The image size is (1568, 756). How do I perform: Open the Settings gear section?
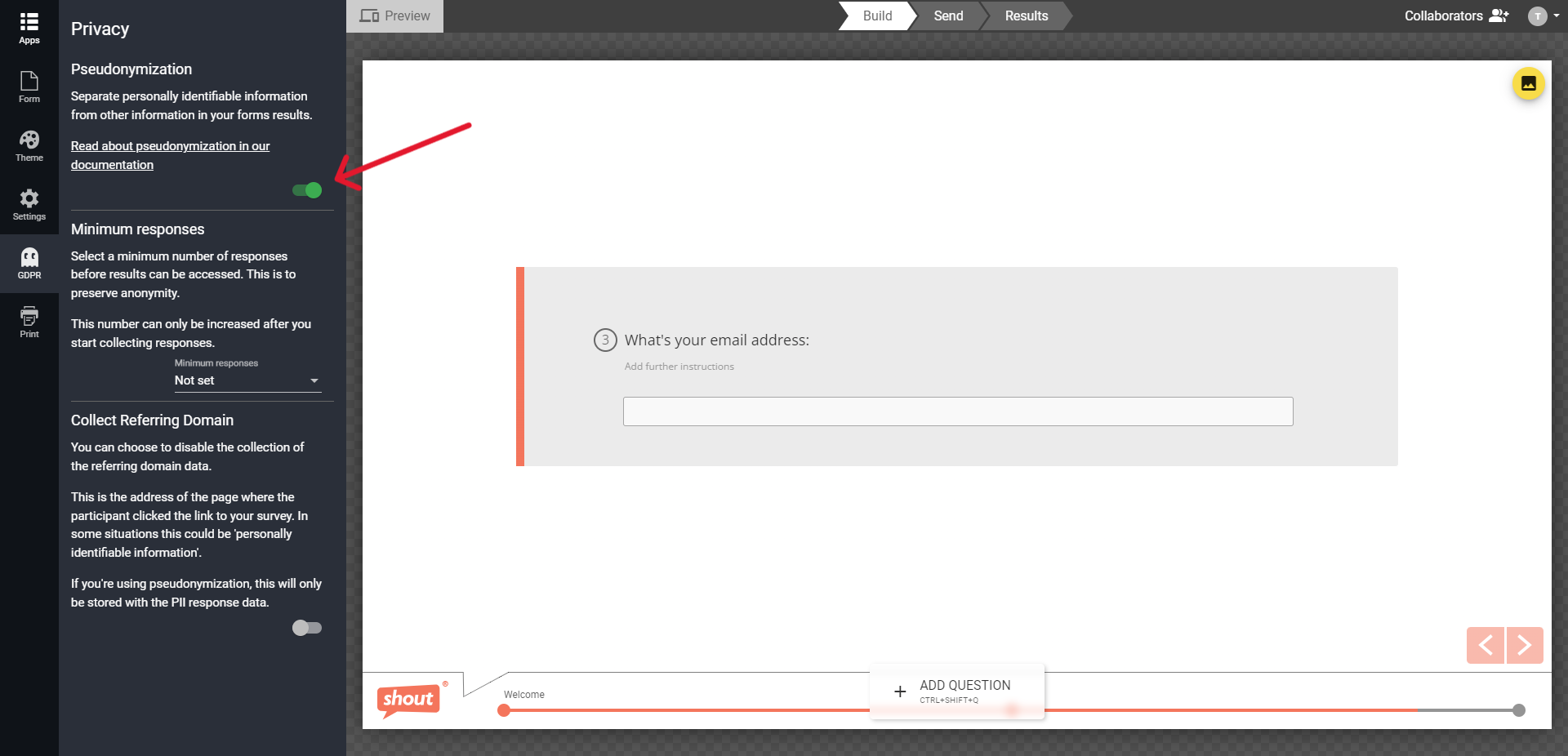[x=29, y=204]
